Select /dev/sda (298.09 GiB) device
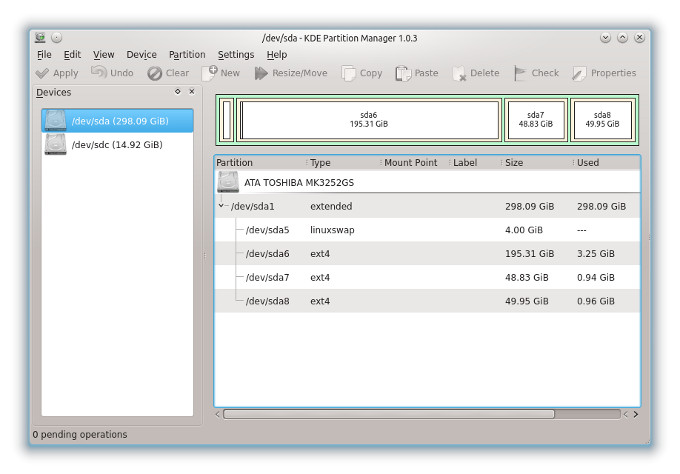The width and height of the screenshot is (680, 474). tap(118, 121)
